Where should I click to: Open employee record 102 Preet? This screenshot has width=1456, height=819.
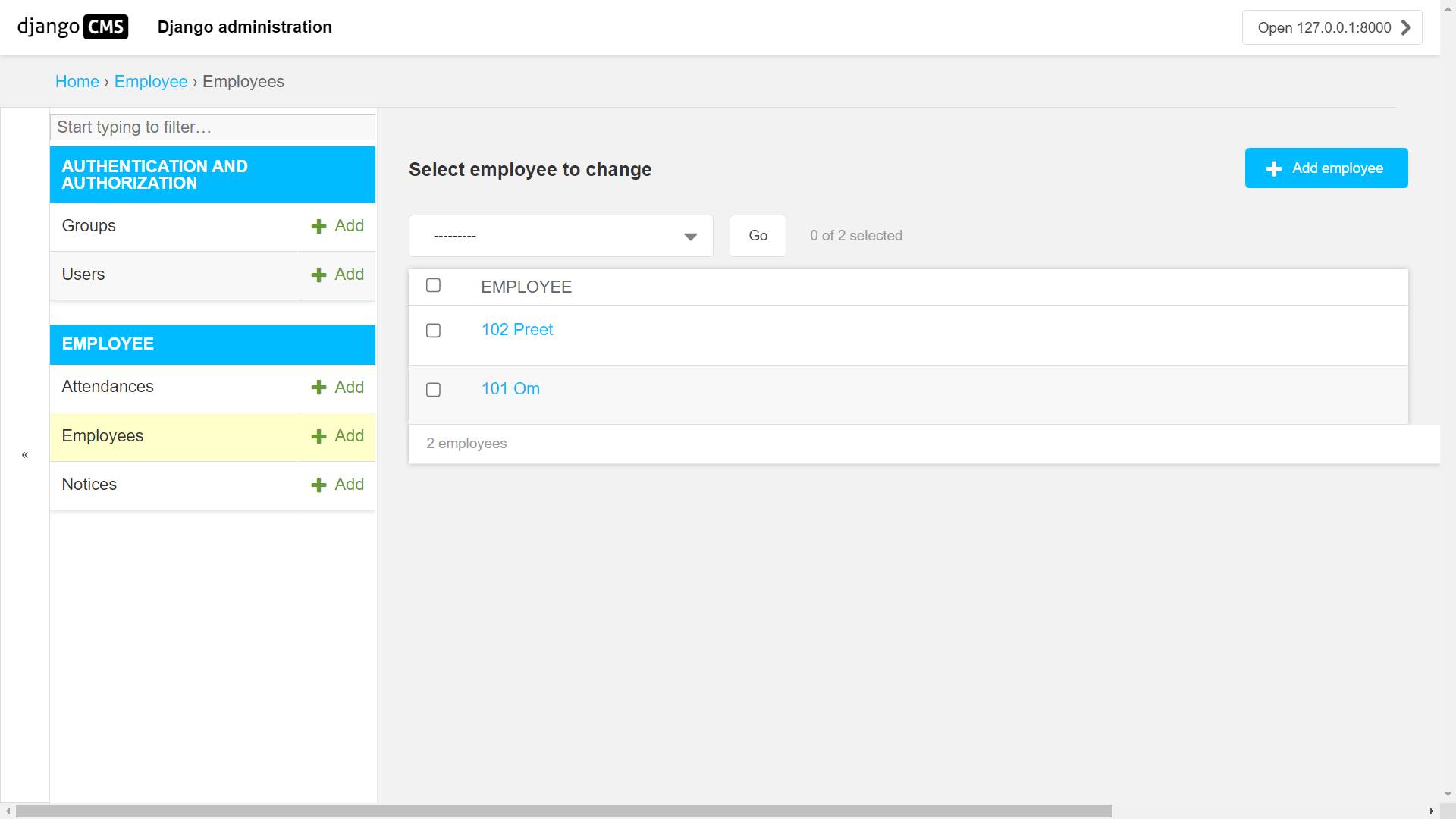pos(516,329)
